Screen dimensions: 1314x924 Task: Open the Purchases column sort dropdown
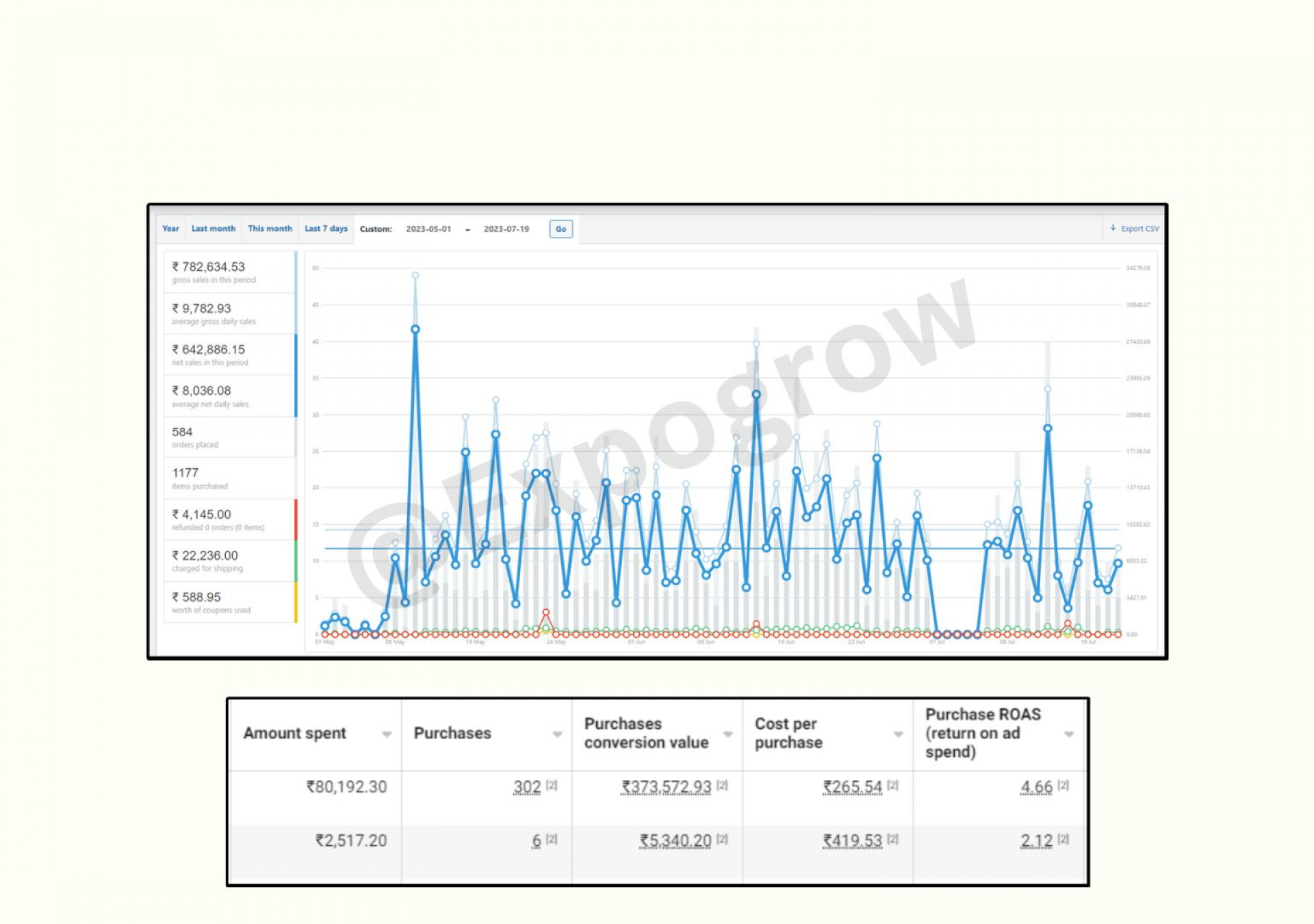[556, 733]
